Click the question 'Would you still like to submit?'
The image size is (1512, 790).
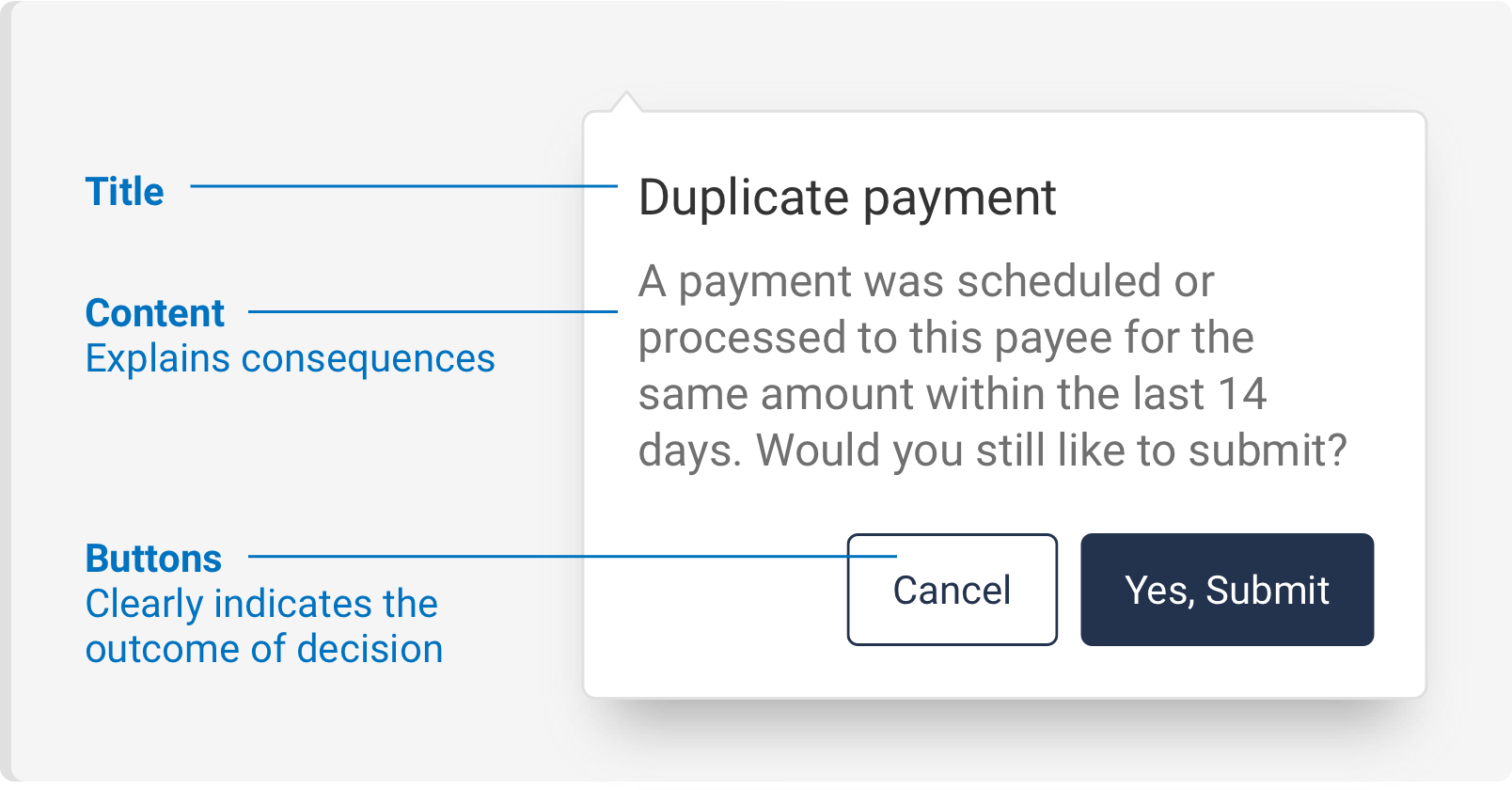[1051, 450]
